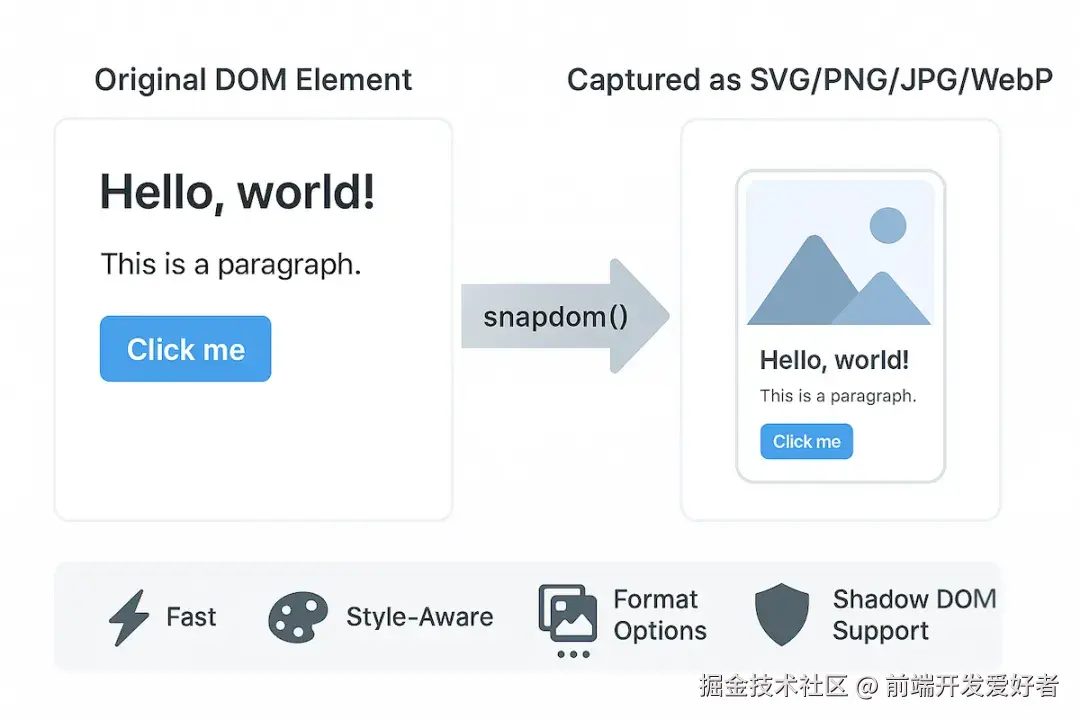Click the shield Shadow DOM icon

point(782,615)
